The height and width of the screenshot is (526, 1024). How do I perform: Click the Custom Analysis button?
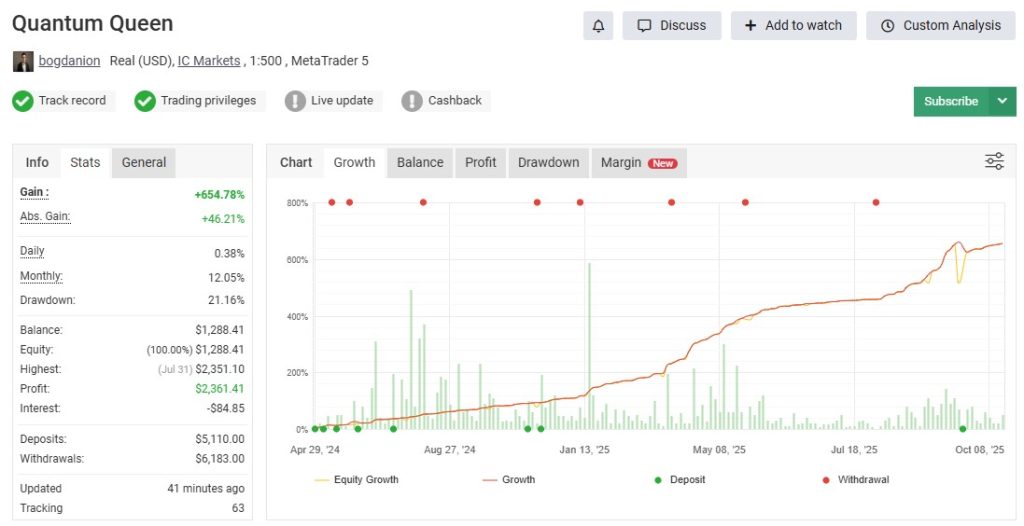(x=941, y=26)
